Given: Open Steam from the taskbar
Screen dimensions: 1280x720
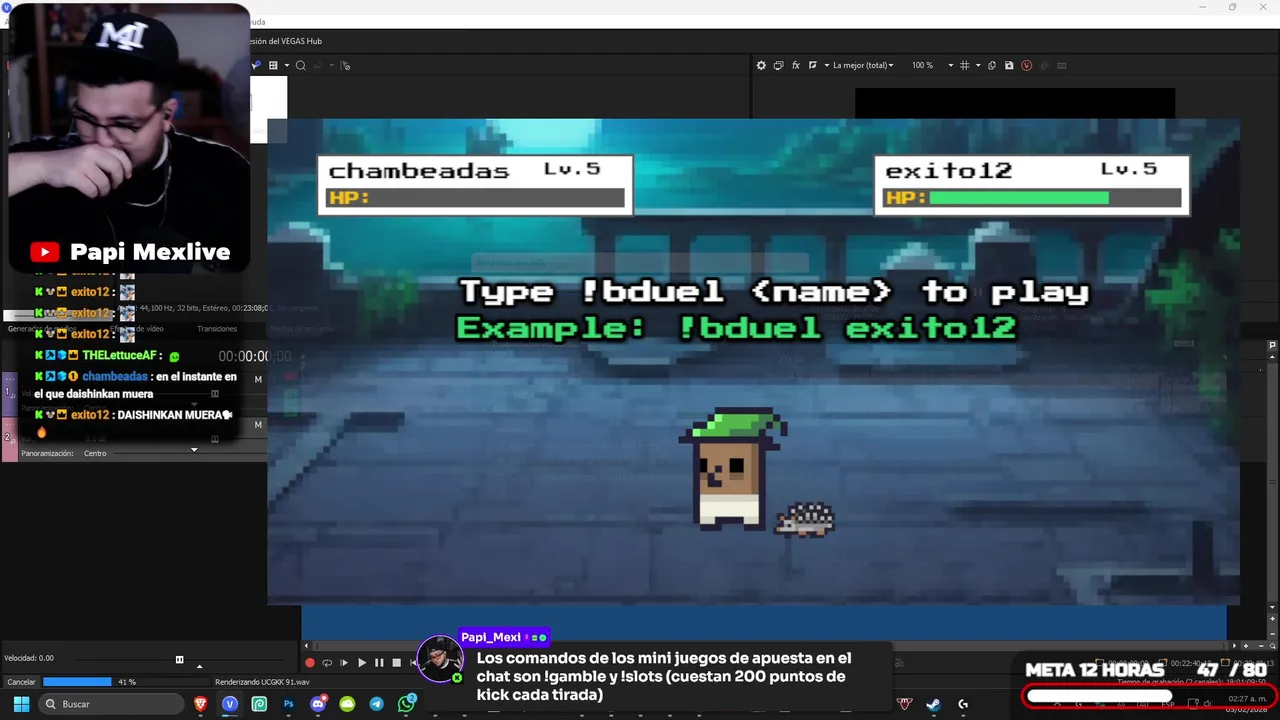Looking at the screenshot, I should click(933, 704).
